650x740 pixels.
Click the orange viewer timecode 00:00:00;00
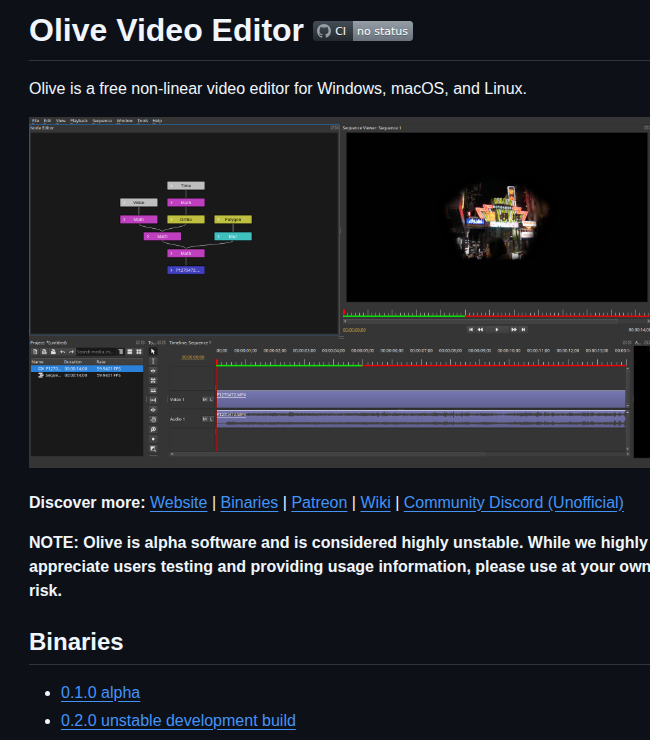pos(354,330)
